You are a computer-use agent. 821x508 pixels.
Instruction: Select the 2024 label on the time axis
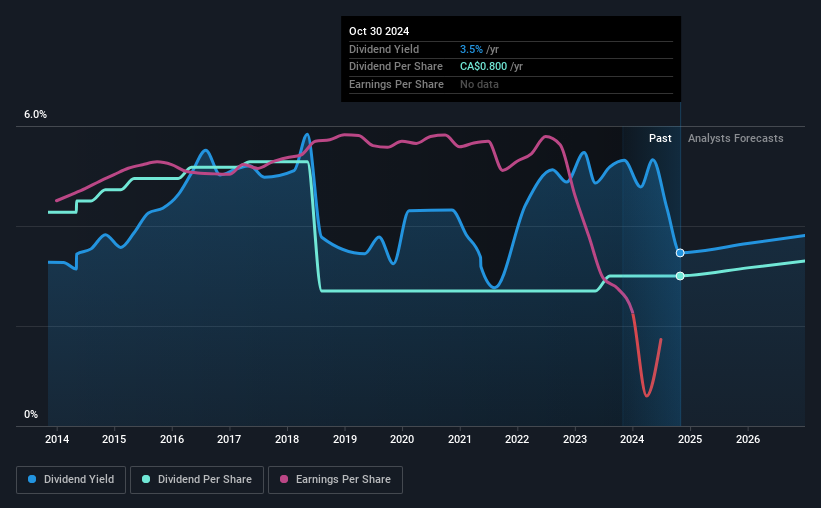(x=632, y=439)
